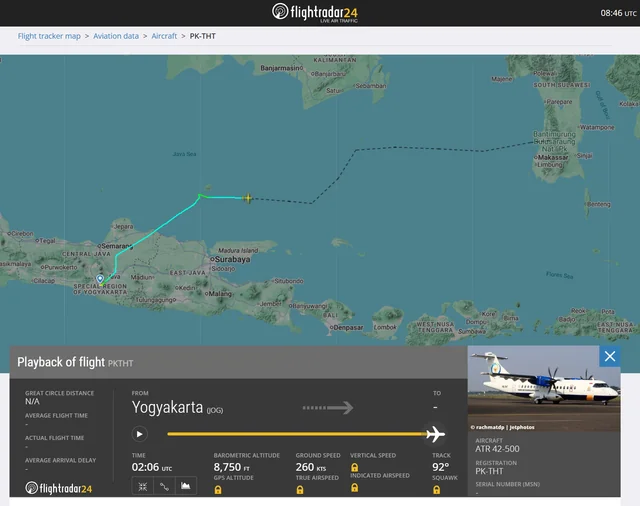This screenshot has width=640, height=506.
Task: Click Denpasar city label on map
Action: click(348, 328)
